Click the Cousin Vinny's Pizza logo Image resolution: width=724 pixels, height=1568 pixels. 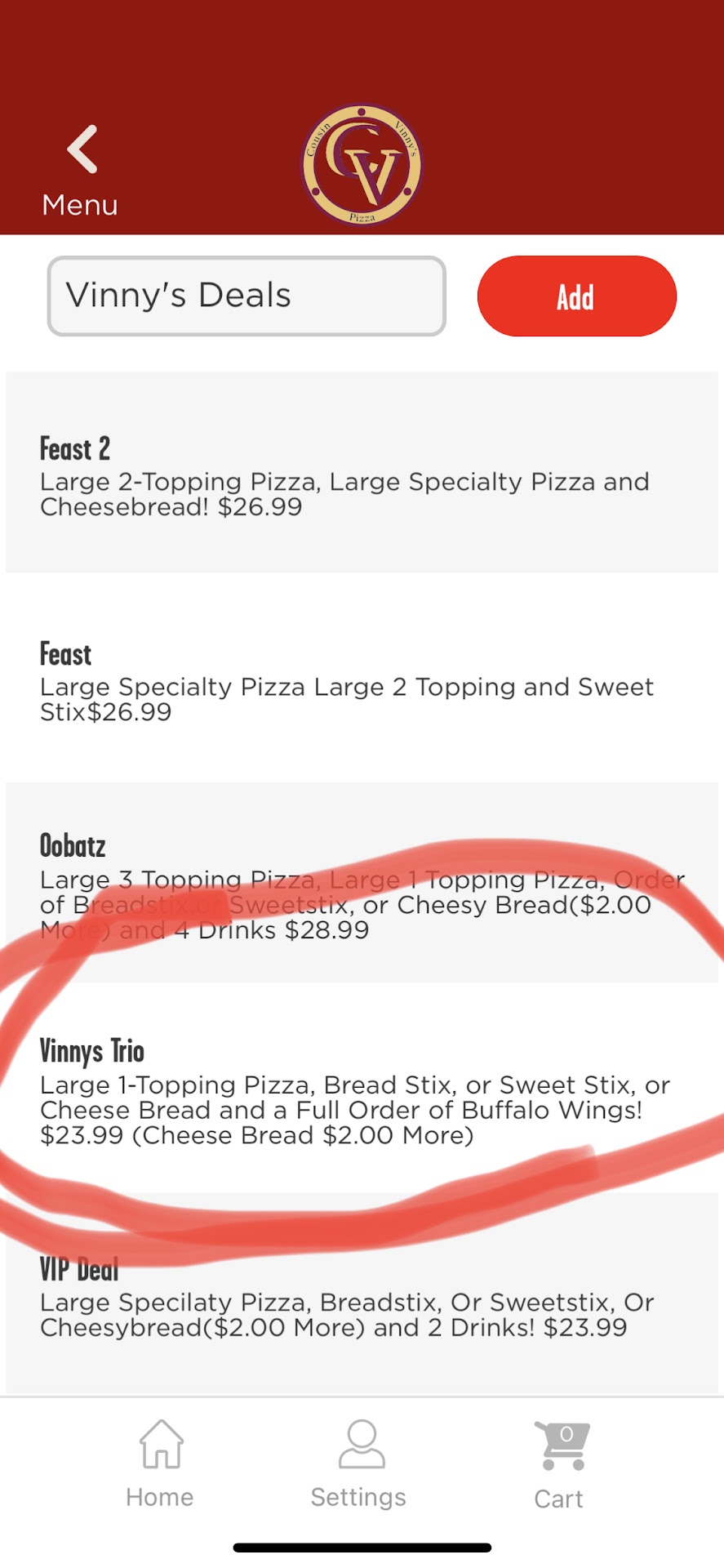coord(362,165)
